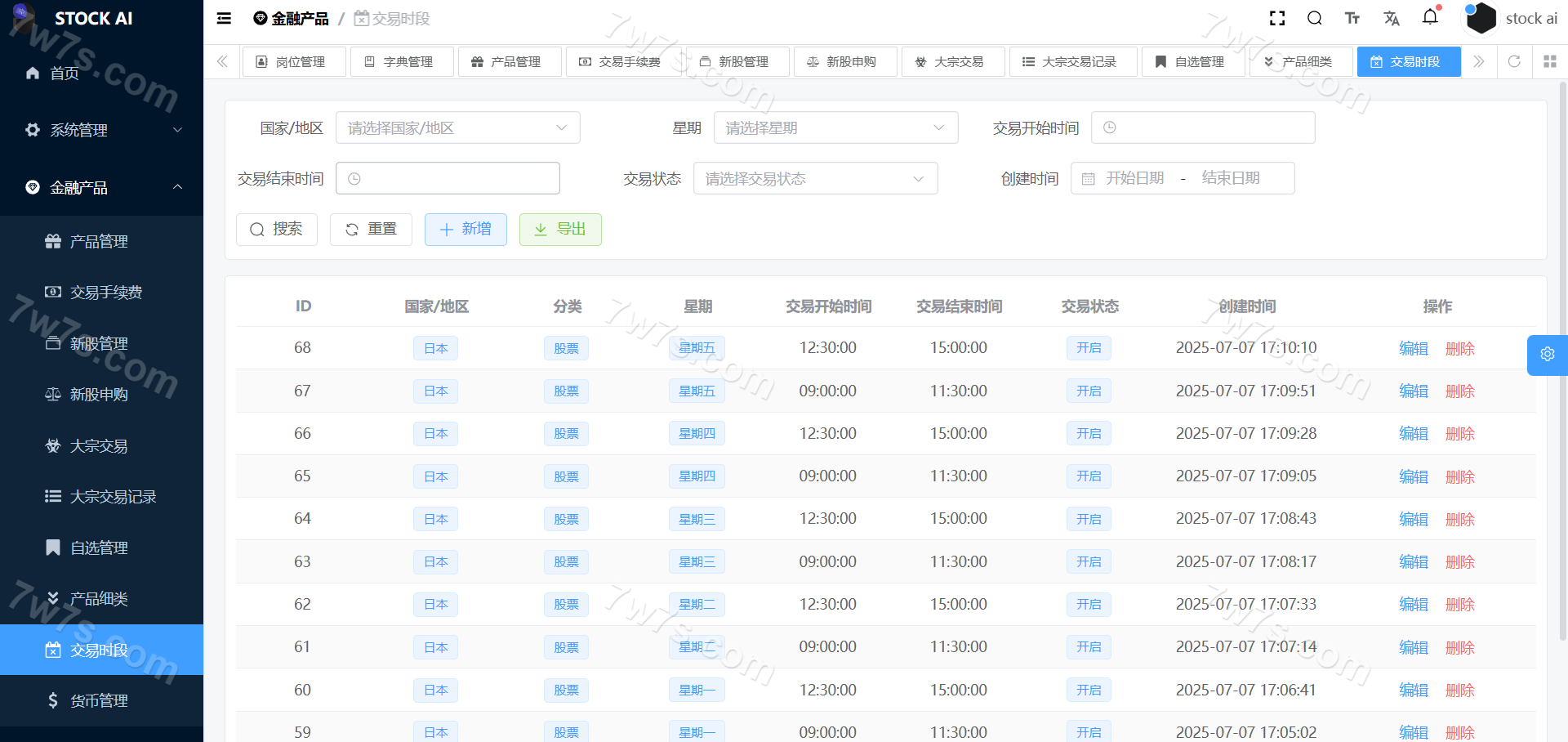Select 货币管理 in the sidebar

coord(99,700)
